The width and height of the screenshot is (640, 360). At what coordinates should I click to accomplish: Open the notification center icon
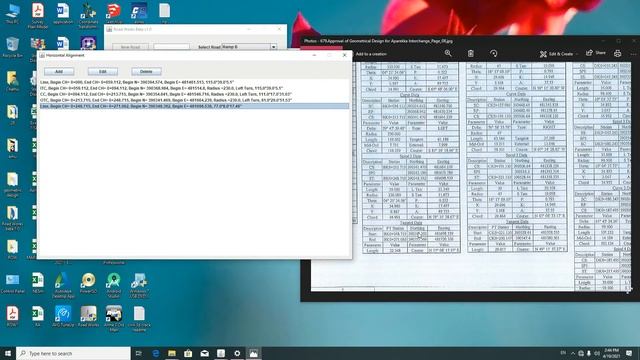point(629,353)
